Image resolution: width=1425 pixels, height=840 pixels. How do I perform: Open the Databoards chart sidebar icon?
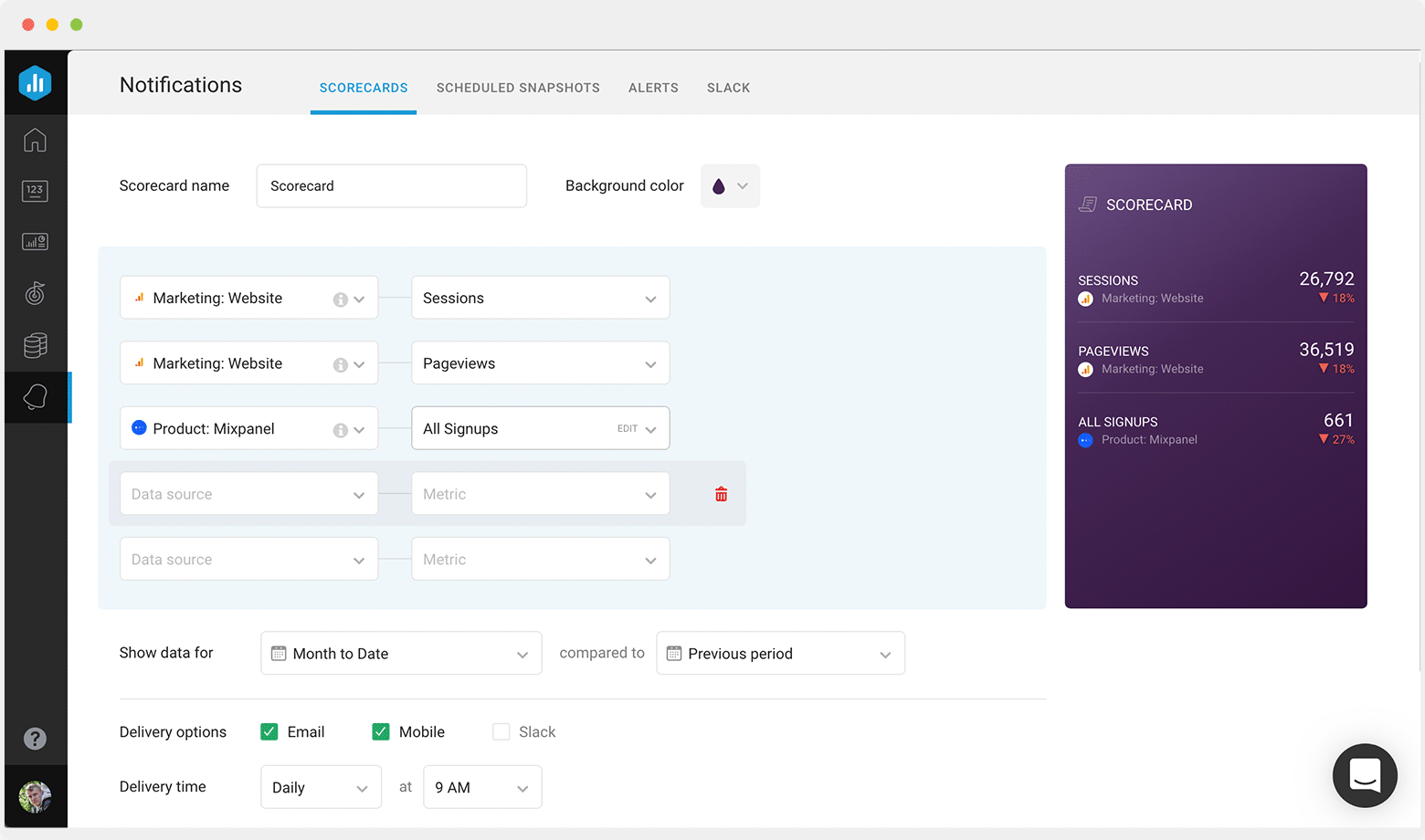pyautogui.click(x=35, y=242)
